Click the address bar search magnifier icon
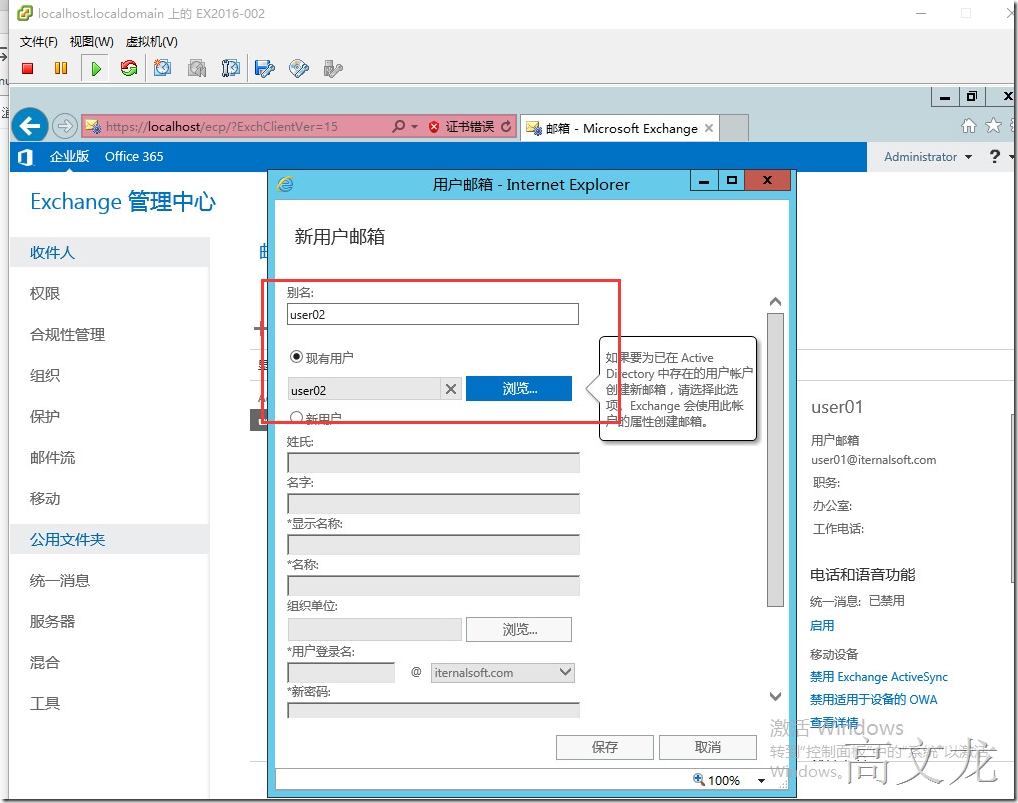Image resolution: width=1018 pixels, height=803 pixels. click(399, 126)
